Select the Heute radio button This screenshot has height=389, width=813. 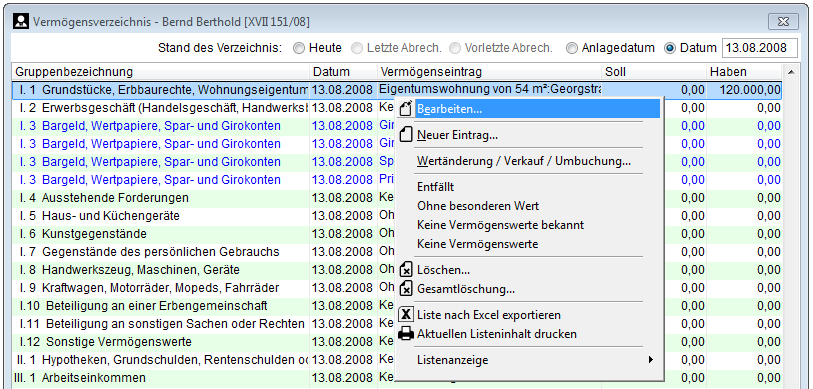[299, 48]
